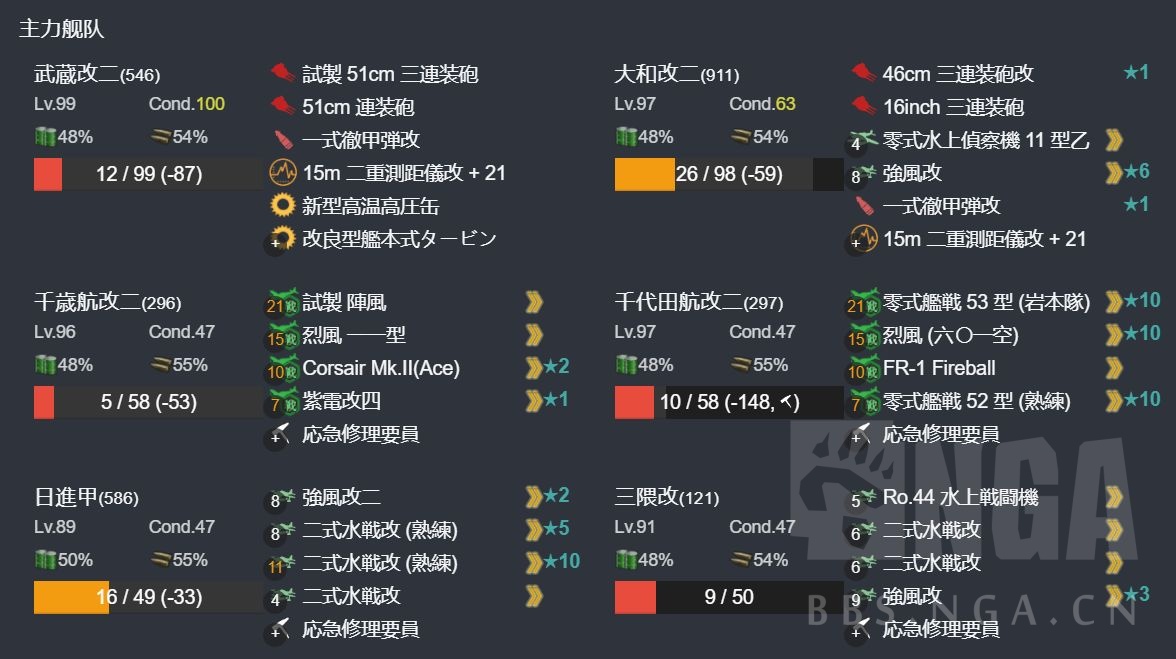Click the orange HP bar of 大和改二
The width and height of the screenshot is (1176, 659).
(644, 174)
